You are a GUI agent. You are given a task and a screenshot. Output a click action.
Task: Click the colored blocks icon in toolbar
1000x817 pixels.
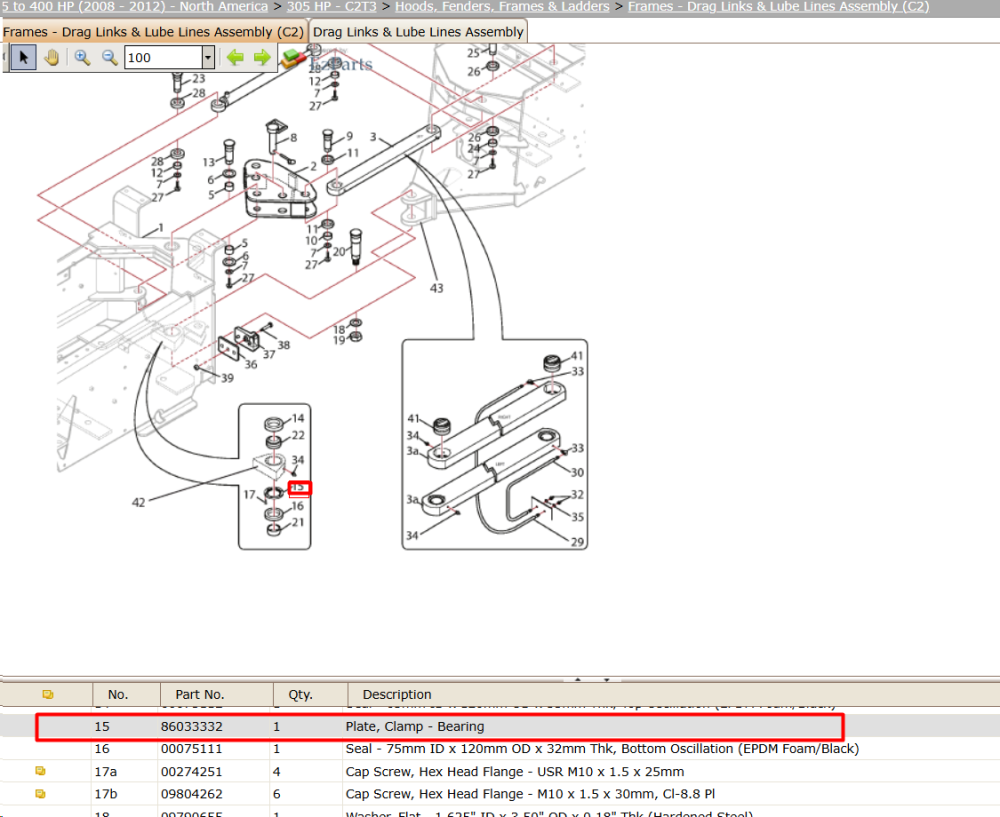[x=293, y=59]
